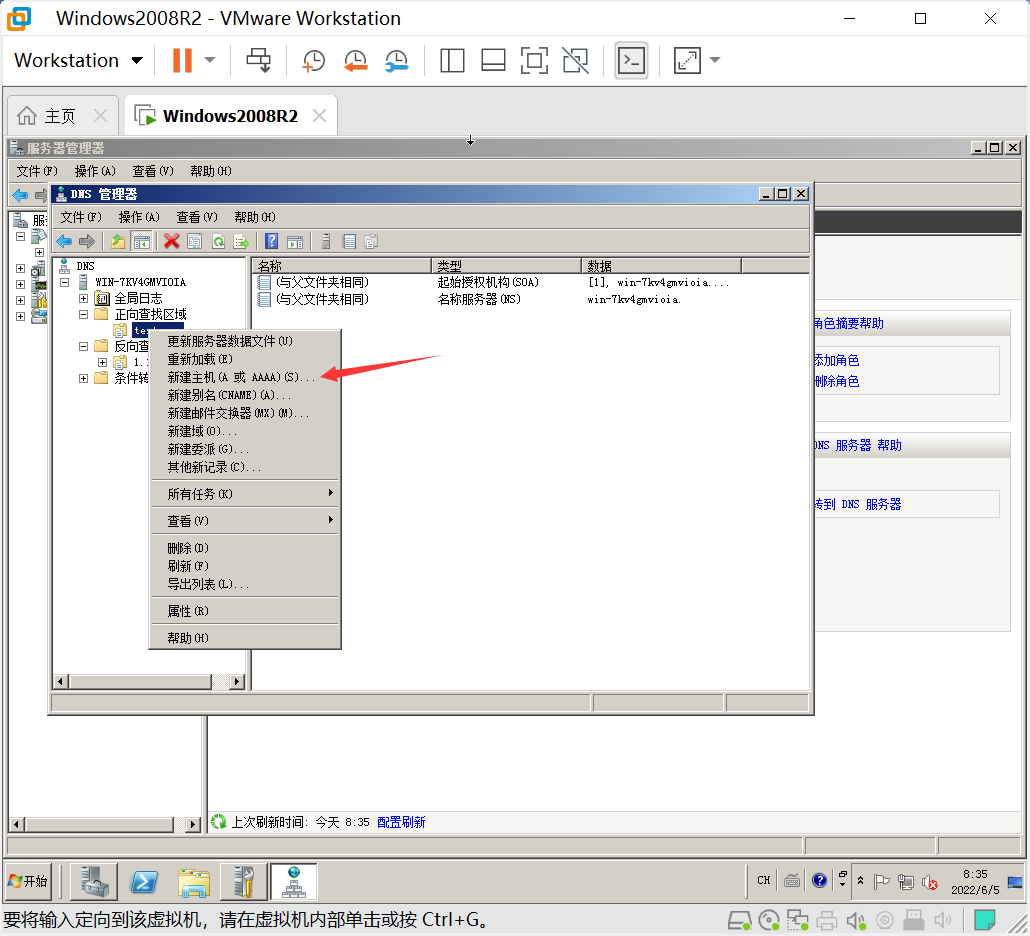Expand the 全局日志 tree node
The width and height of the screenshot is (1030, 936).
(83, 298)
